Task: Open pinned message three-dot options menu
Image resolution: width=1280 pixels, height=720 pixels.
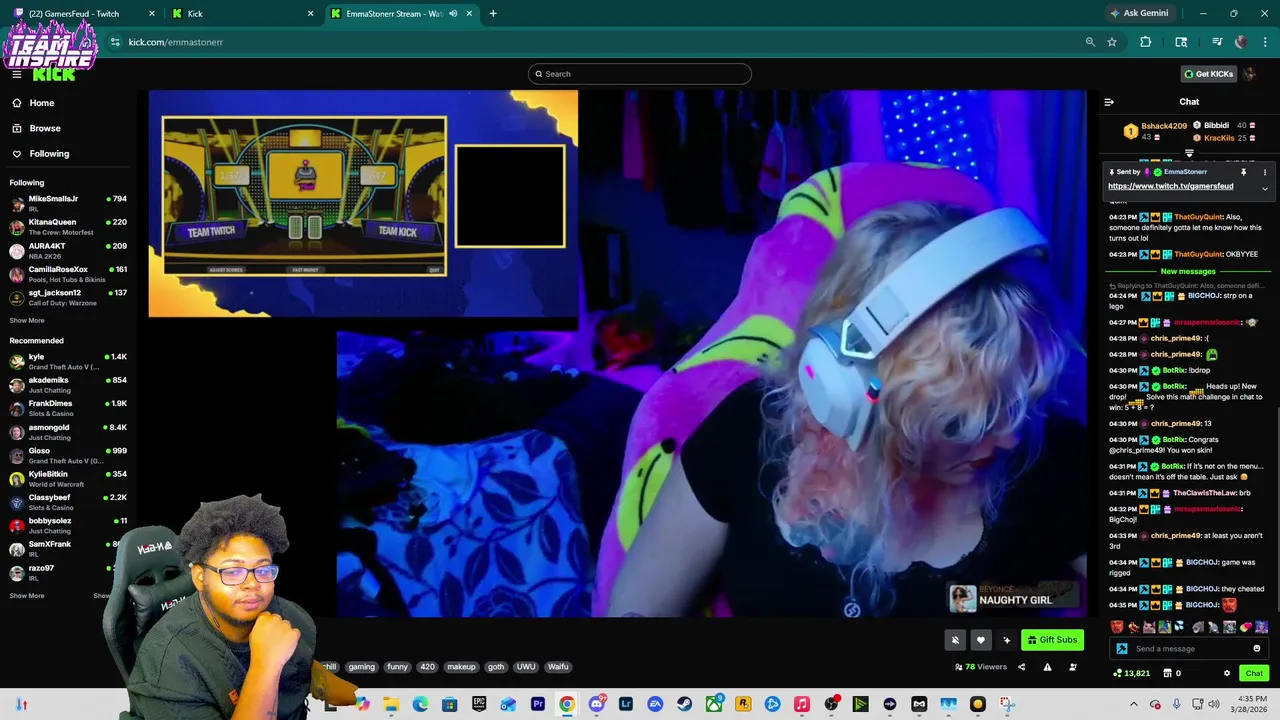Action: 1264,172
